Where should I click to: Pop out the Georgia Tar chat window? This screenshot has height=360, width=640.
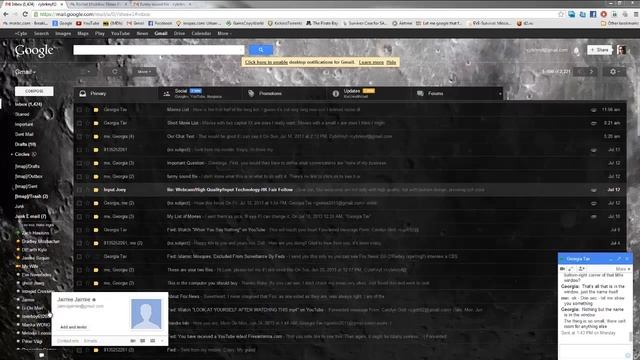point(619,259)
